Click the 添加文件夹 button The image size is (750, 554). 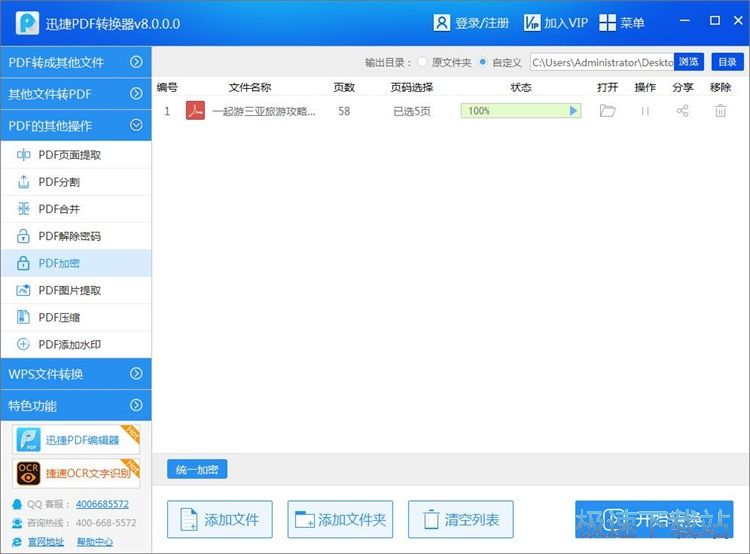pos(340,520)
